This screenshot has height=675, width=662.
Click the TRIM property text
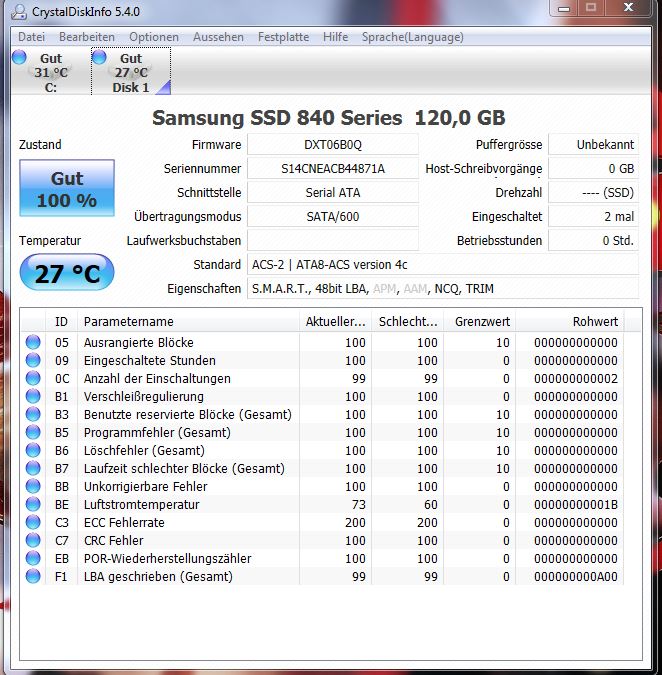click(479, 289)
